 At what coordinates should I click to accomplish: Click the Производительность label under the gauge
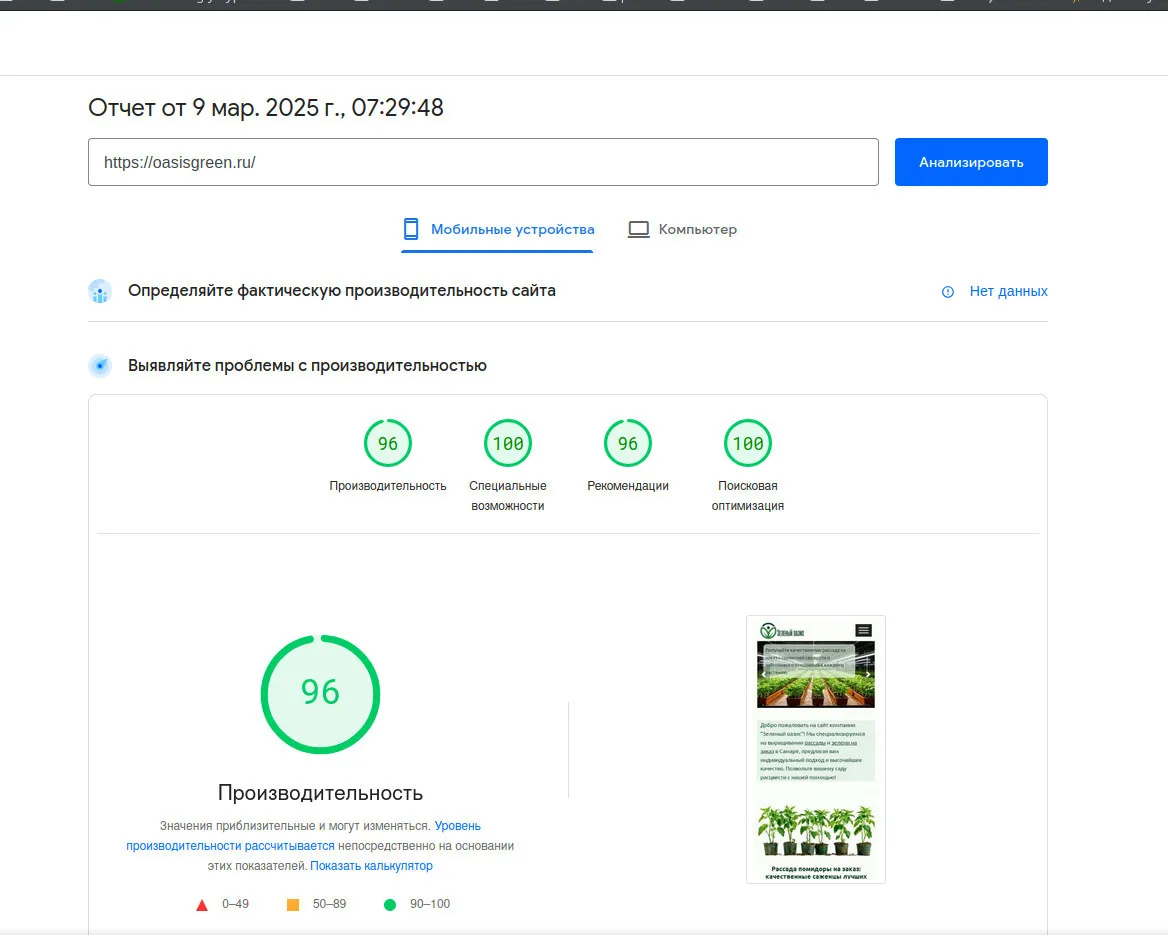coord(388,486)
